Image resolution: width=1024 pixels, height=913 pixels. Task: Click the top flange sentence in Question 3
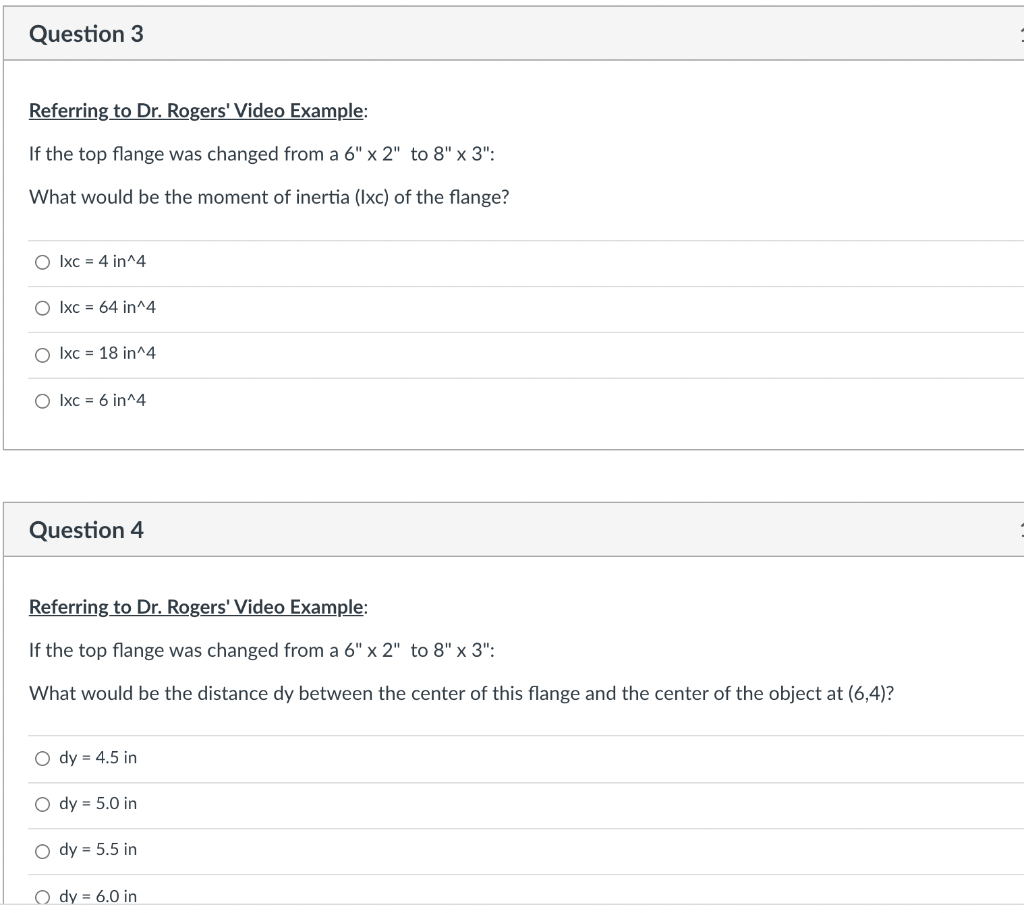click(x=262, y=154)
